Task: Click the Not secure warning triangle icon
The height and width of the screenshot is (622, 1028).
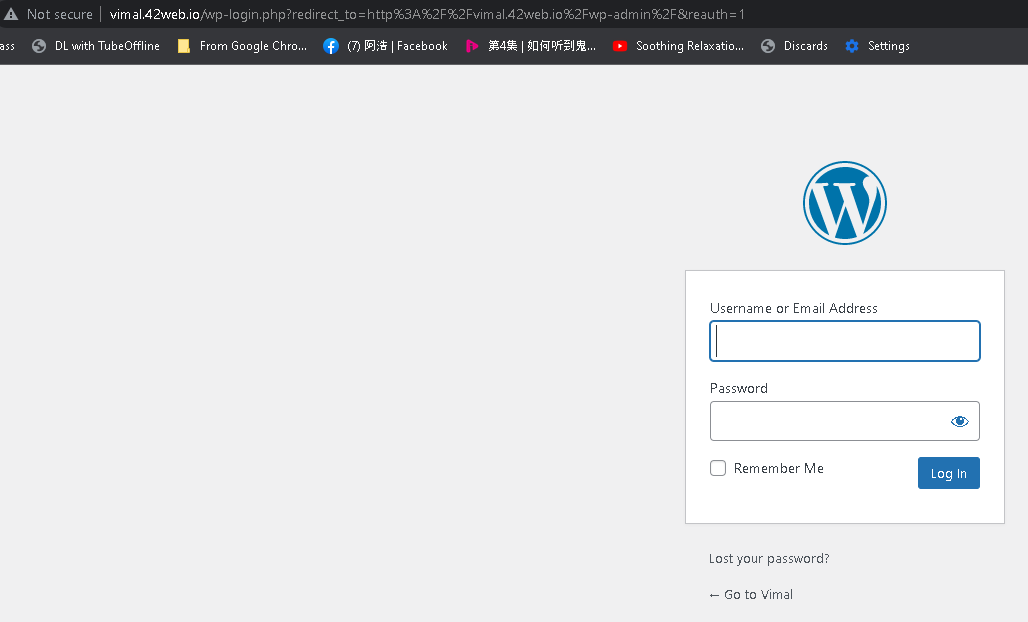Action: 11,14
